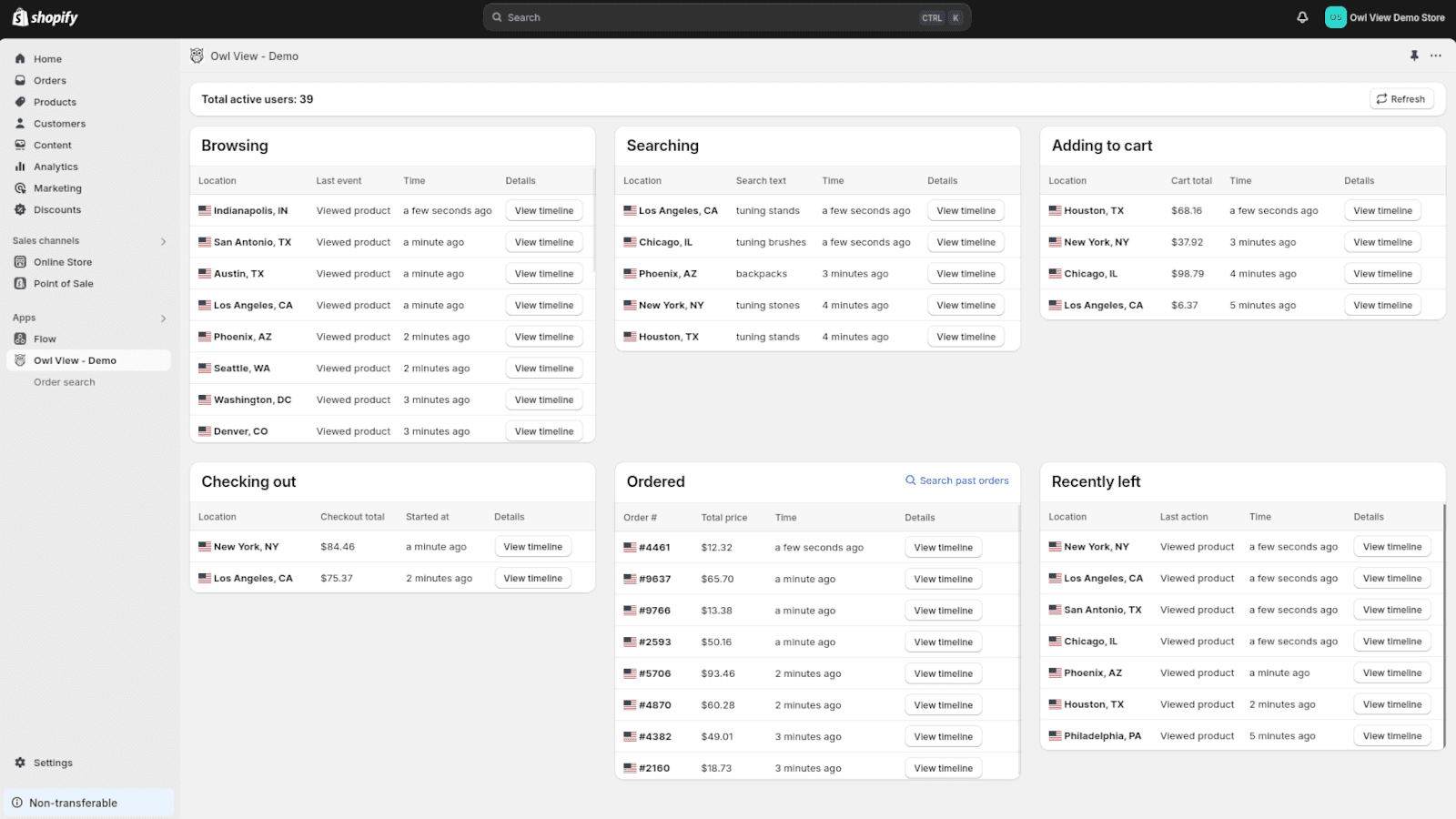Open the notification bell
The height and width of the screenshot is (819, 1456).
tap(1301, 16)
